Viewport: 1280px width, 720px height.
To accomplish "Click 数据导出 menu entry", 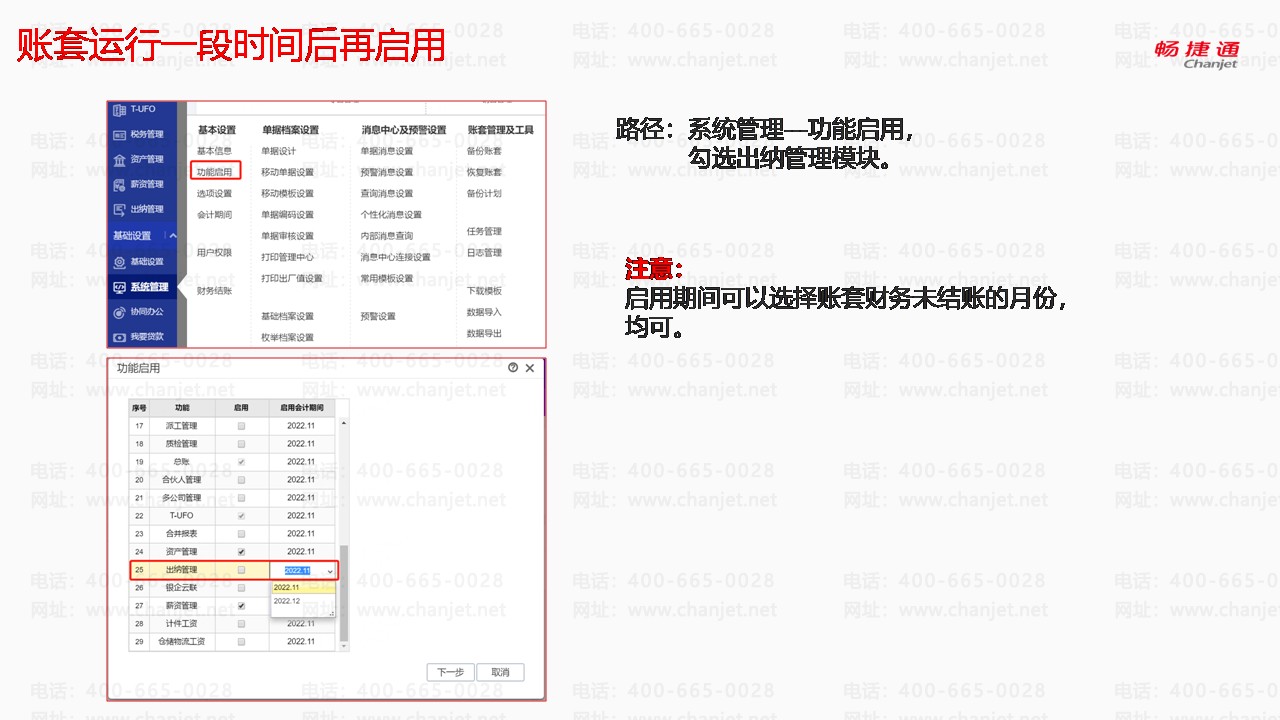I will 484,333.
